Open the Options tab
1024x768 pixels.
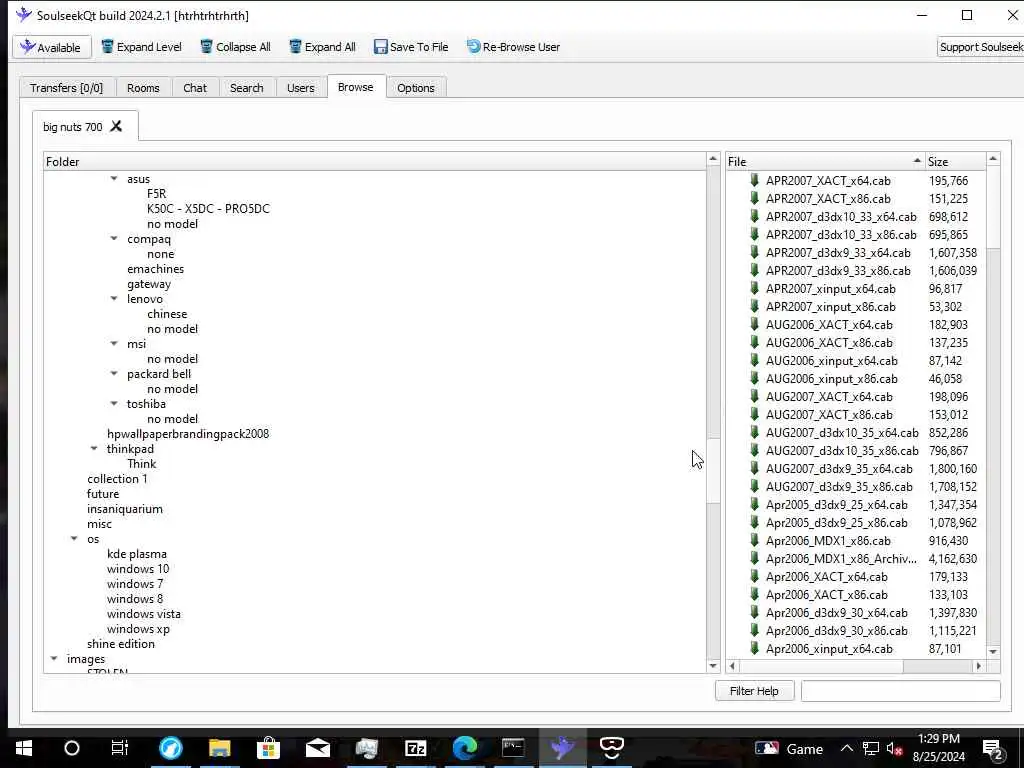tap(415, 88)
